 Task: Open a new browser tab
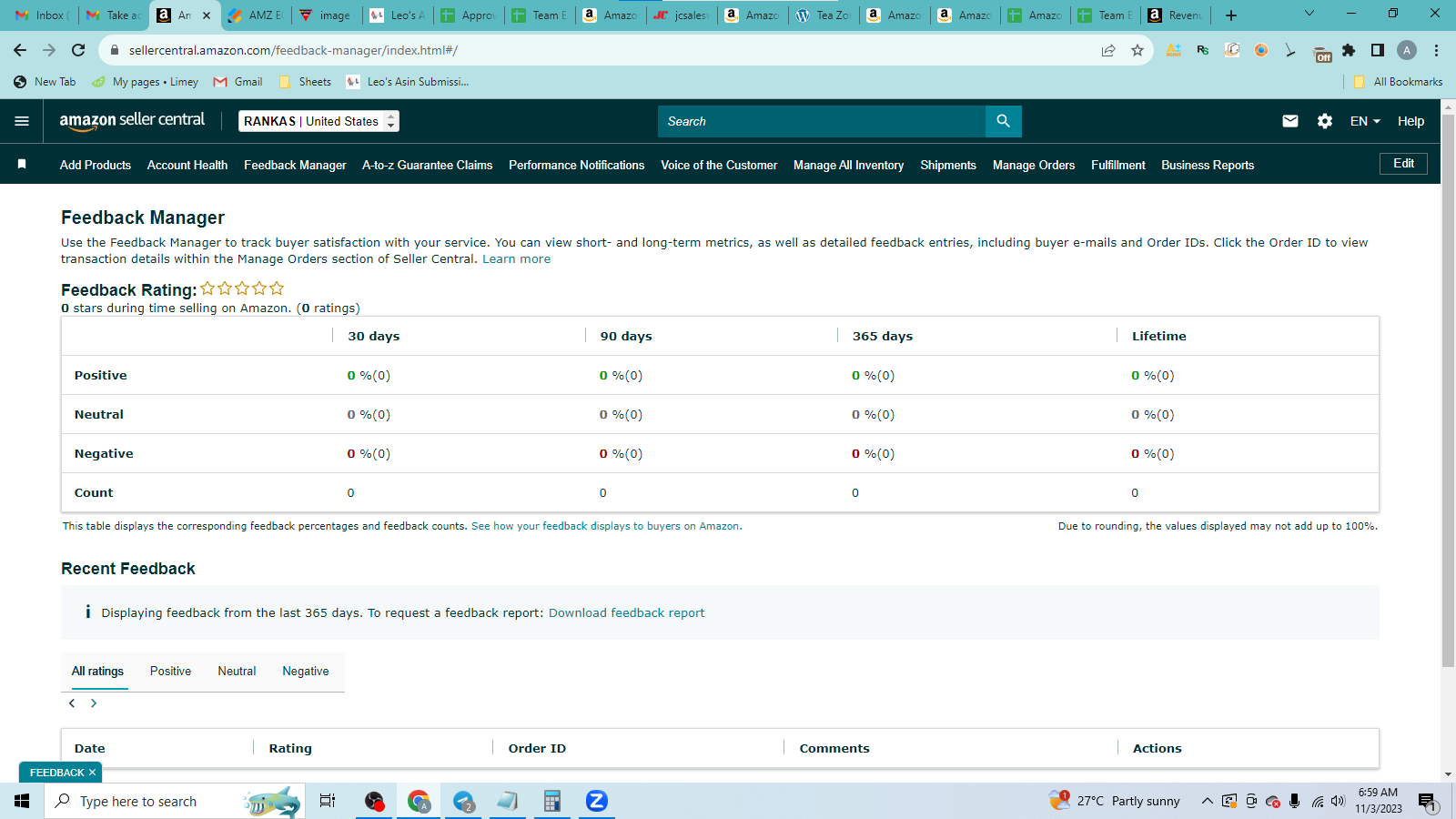coord(1231,15)
